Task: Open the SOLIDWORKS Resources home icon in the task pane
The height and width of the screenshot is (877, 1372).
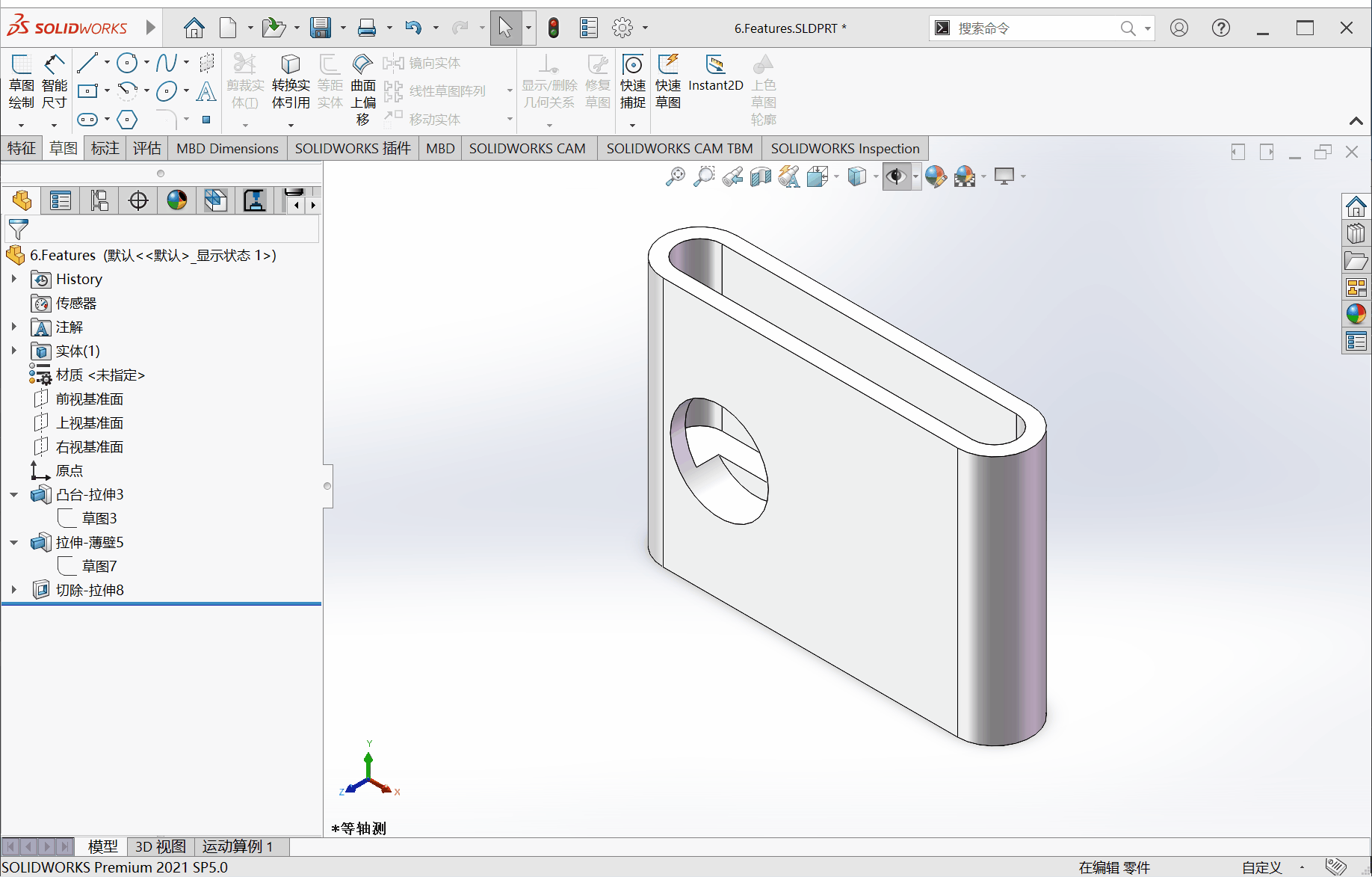Action: [x=1356, y=206]
